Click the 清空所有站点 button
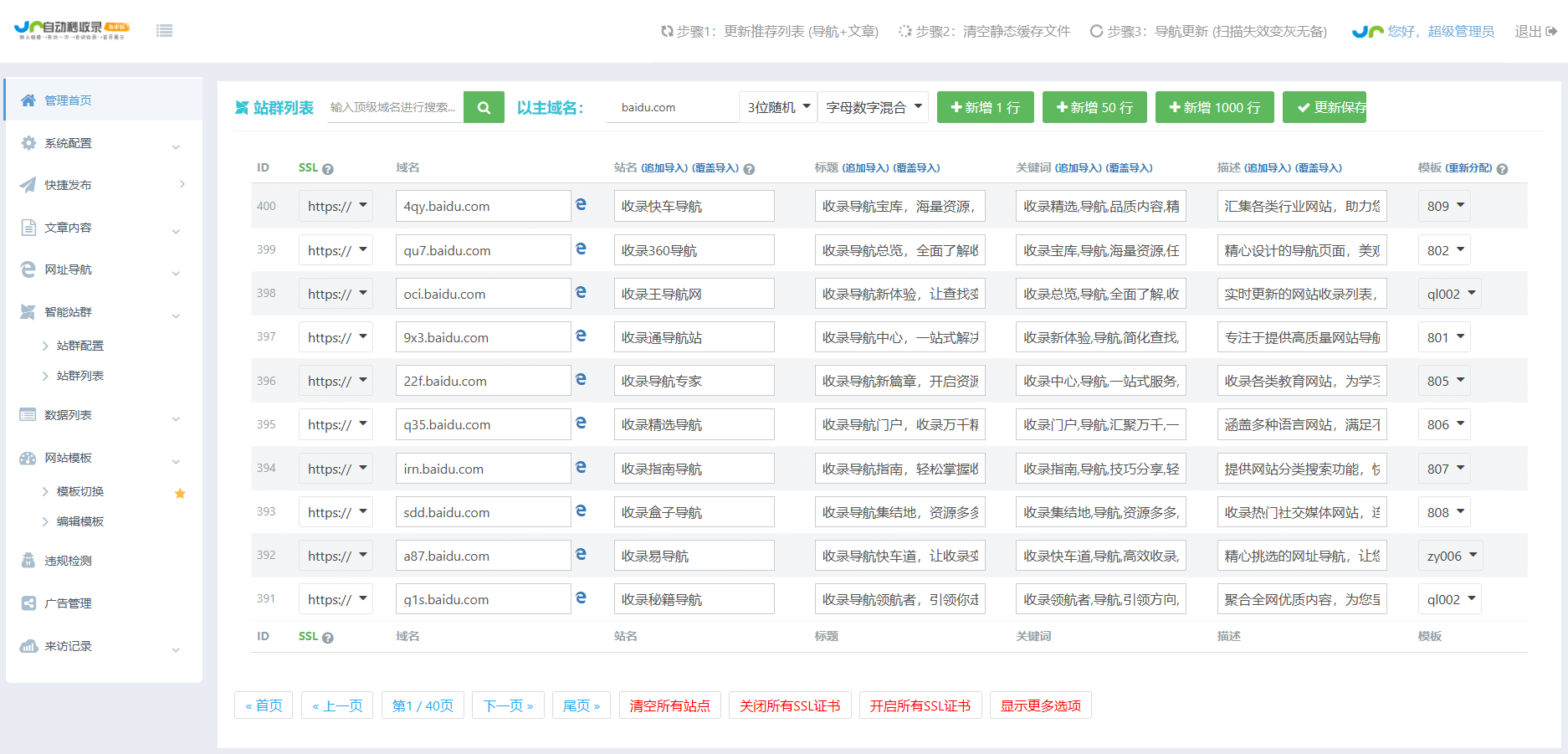 pos(669,705)
